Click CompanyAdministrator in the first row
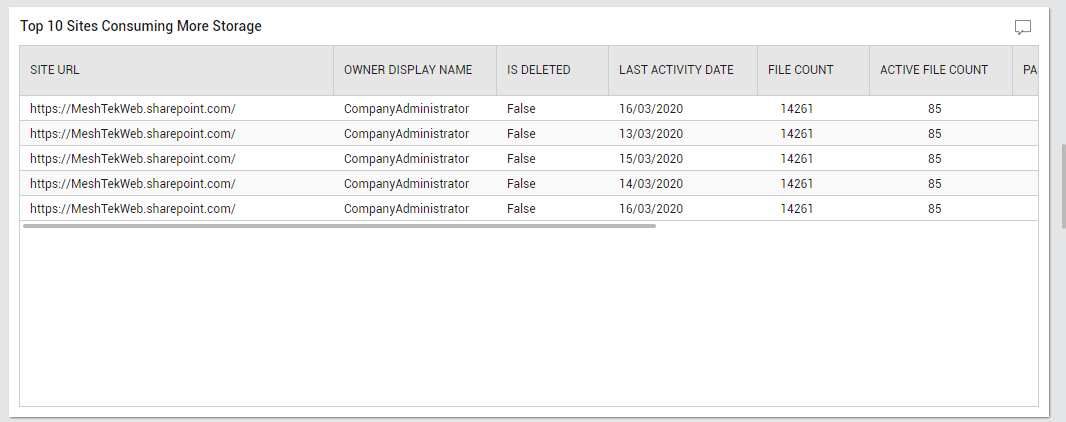Image resolution: width=1066 pixels, height=422 pixels. (x=407, y=109)
